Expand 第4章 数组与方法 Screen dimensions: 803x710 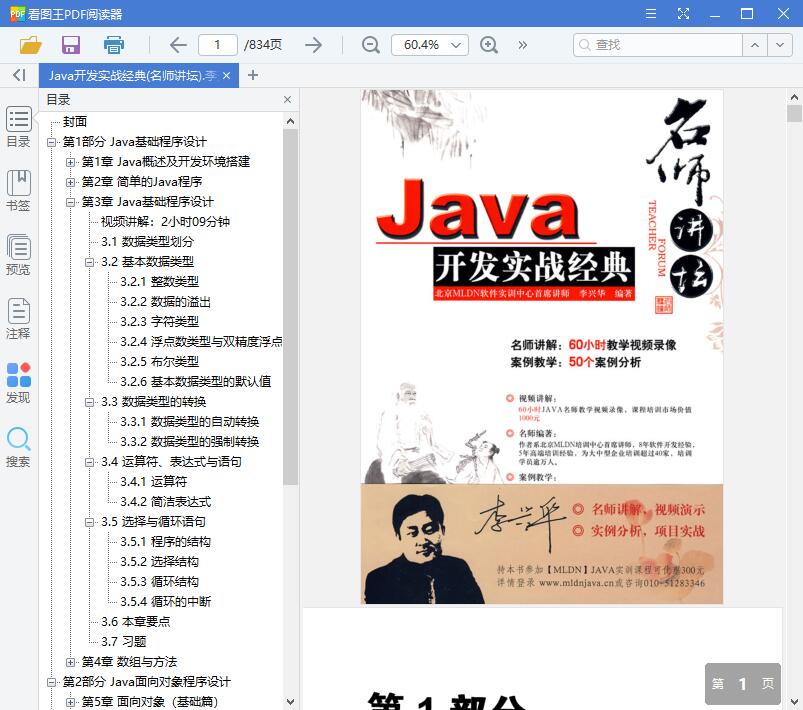(x=70, y=662)
